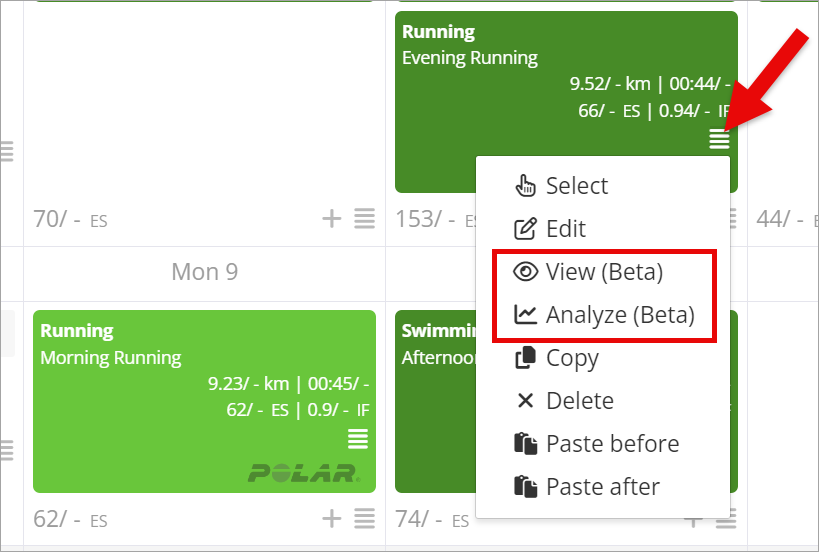Open the Morning Running workout hamburger menu
819x552 pixels.
coord(358,439)
